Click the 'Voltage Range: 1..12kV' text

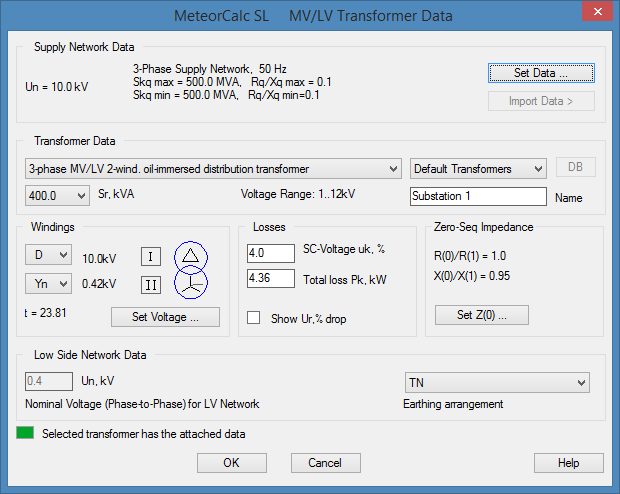tap(298, 194)
